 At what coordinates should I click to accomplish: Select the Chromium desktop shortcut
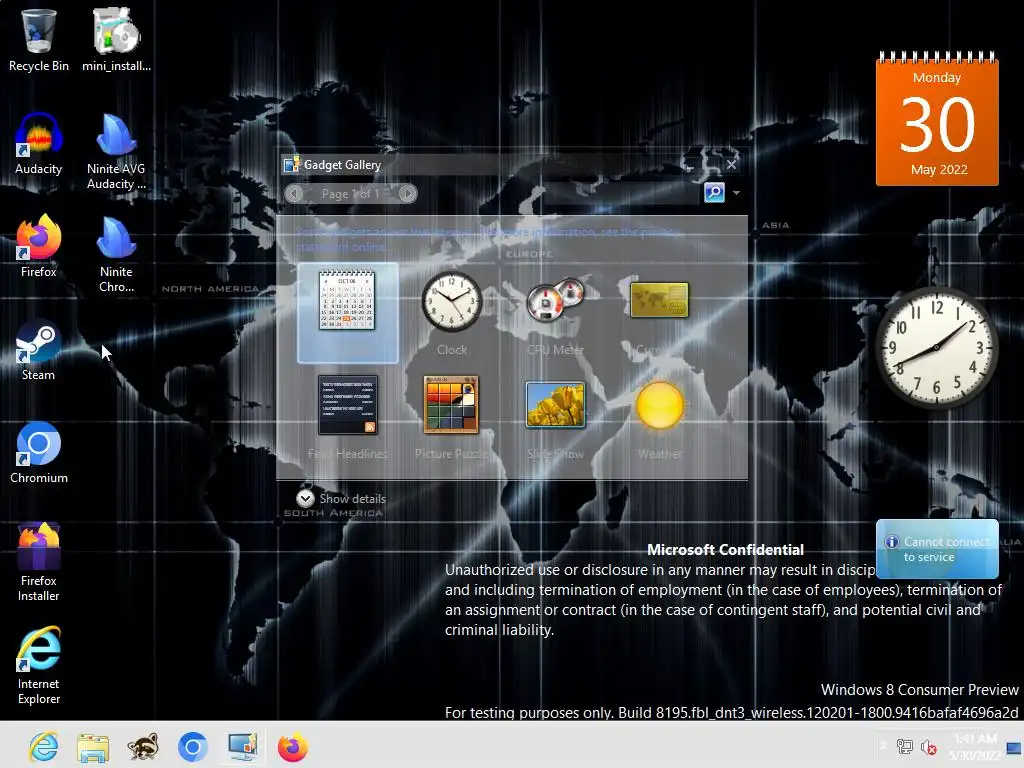[x=39, y=453]
